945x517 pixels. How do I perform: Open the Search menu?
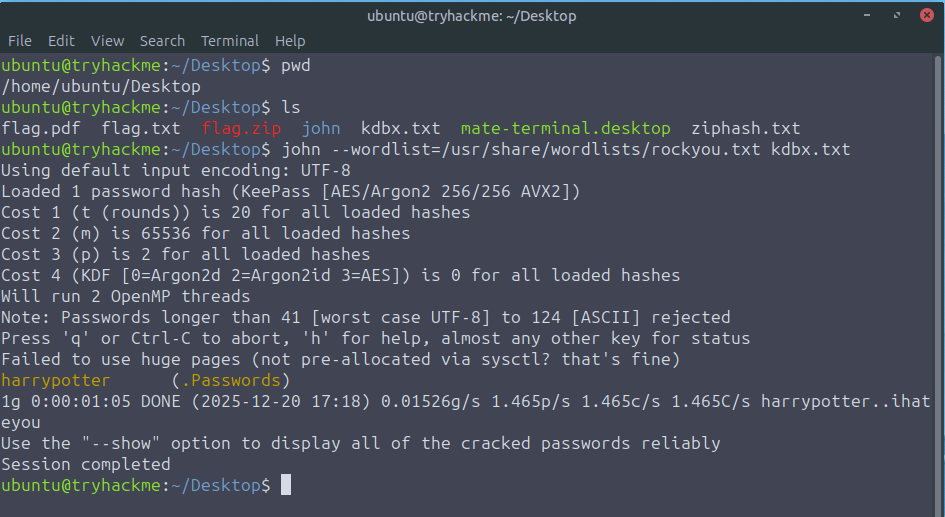pyautogui.click(x=162, y=41)
